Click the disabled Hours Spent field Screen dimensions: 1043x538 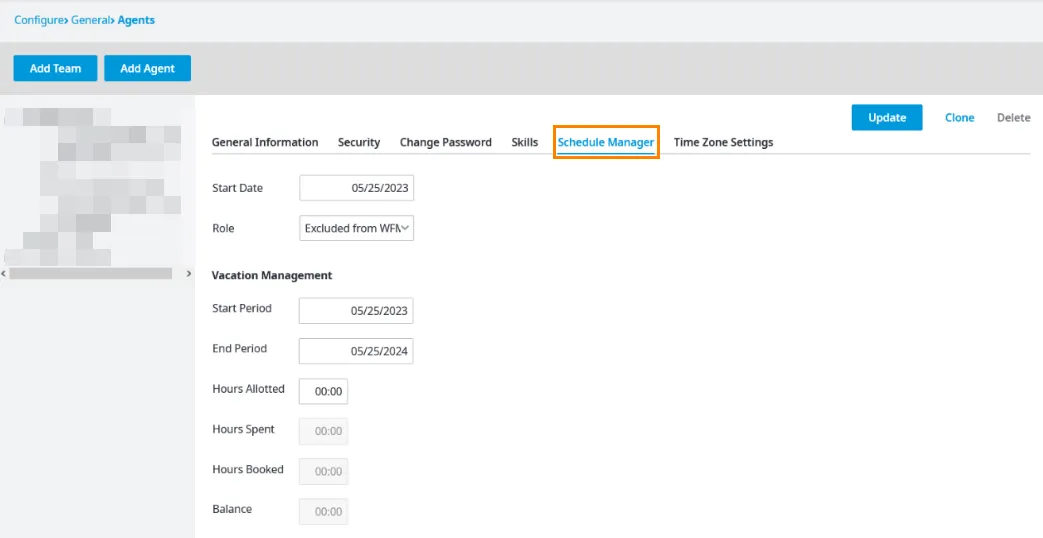(323, 432)
